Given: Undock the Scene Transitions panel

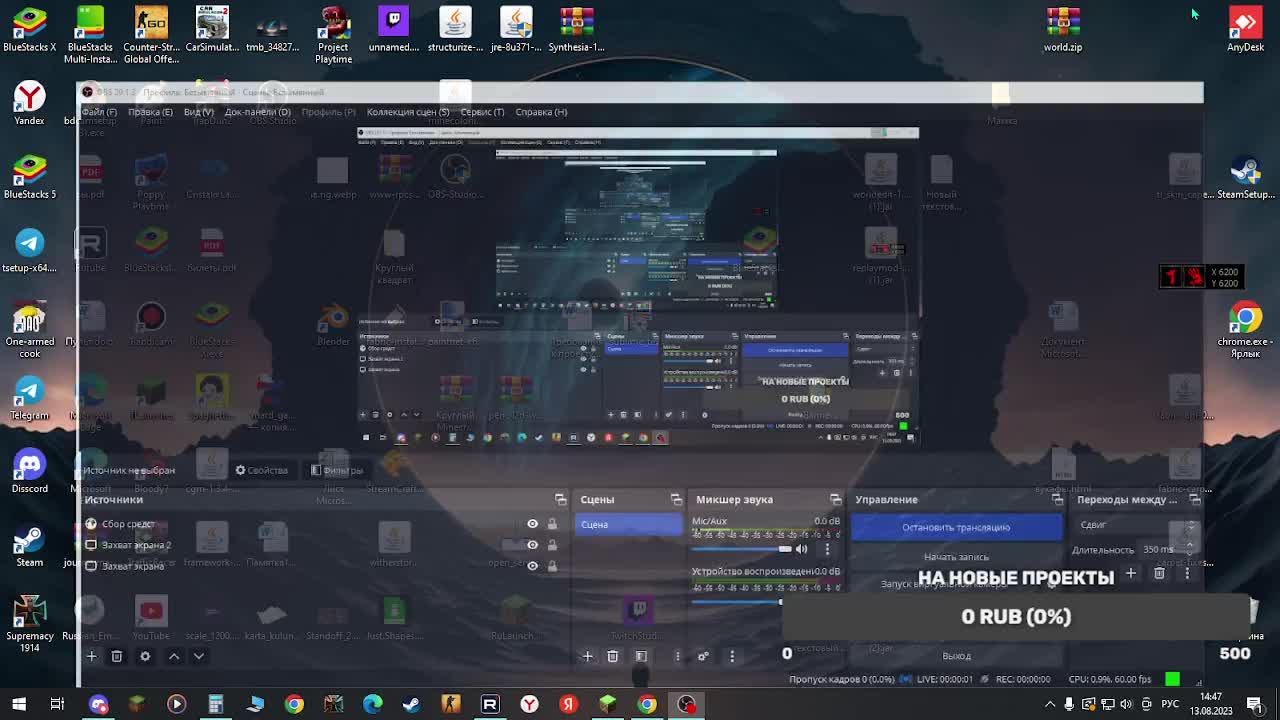Looking at the screenshot, I should [1195, 499].
